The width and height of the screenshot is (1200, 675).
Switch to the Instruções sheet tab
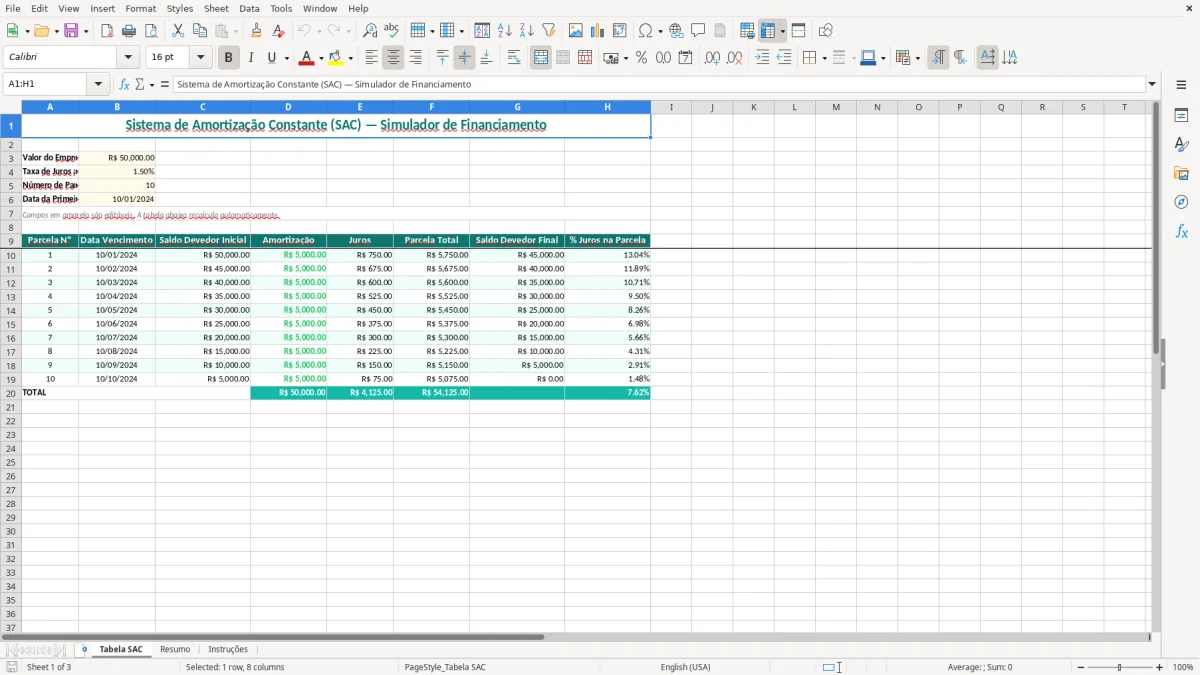tap(228, 649)
